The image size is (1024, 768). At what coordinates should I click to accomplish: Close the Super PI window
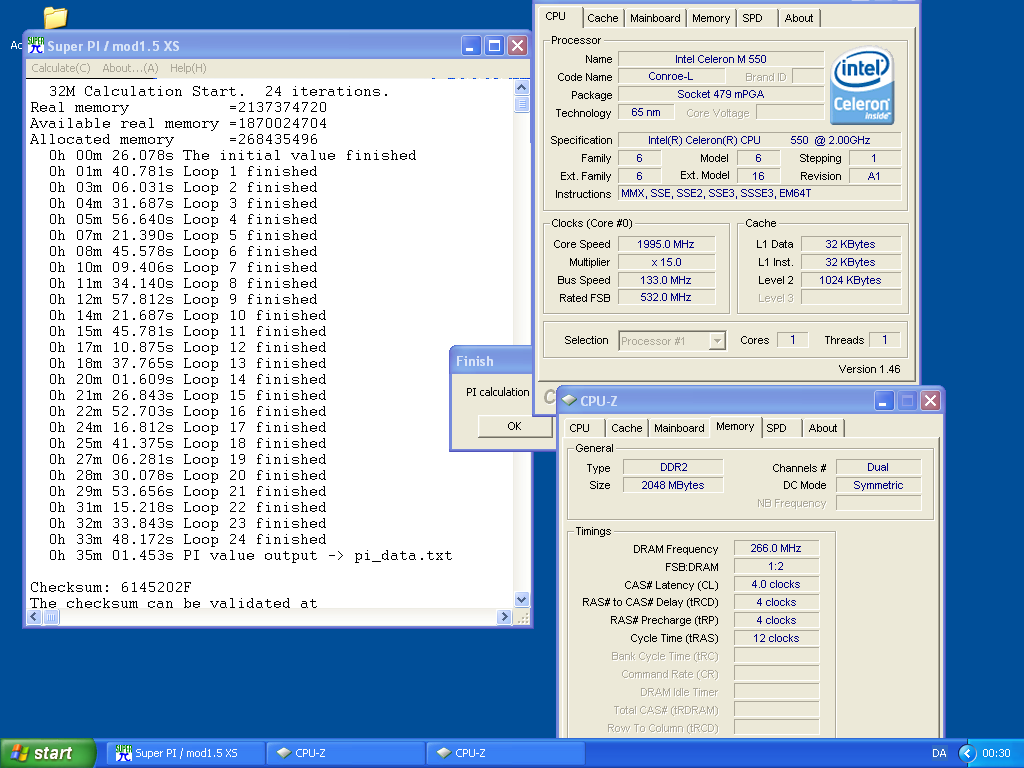click(517, 46)
